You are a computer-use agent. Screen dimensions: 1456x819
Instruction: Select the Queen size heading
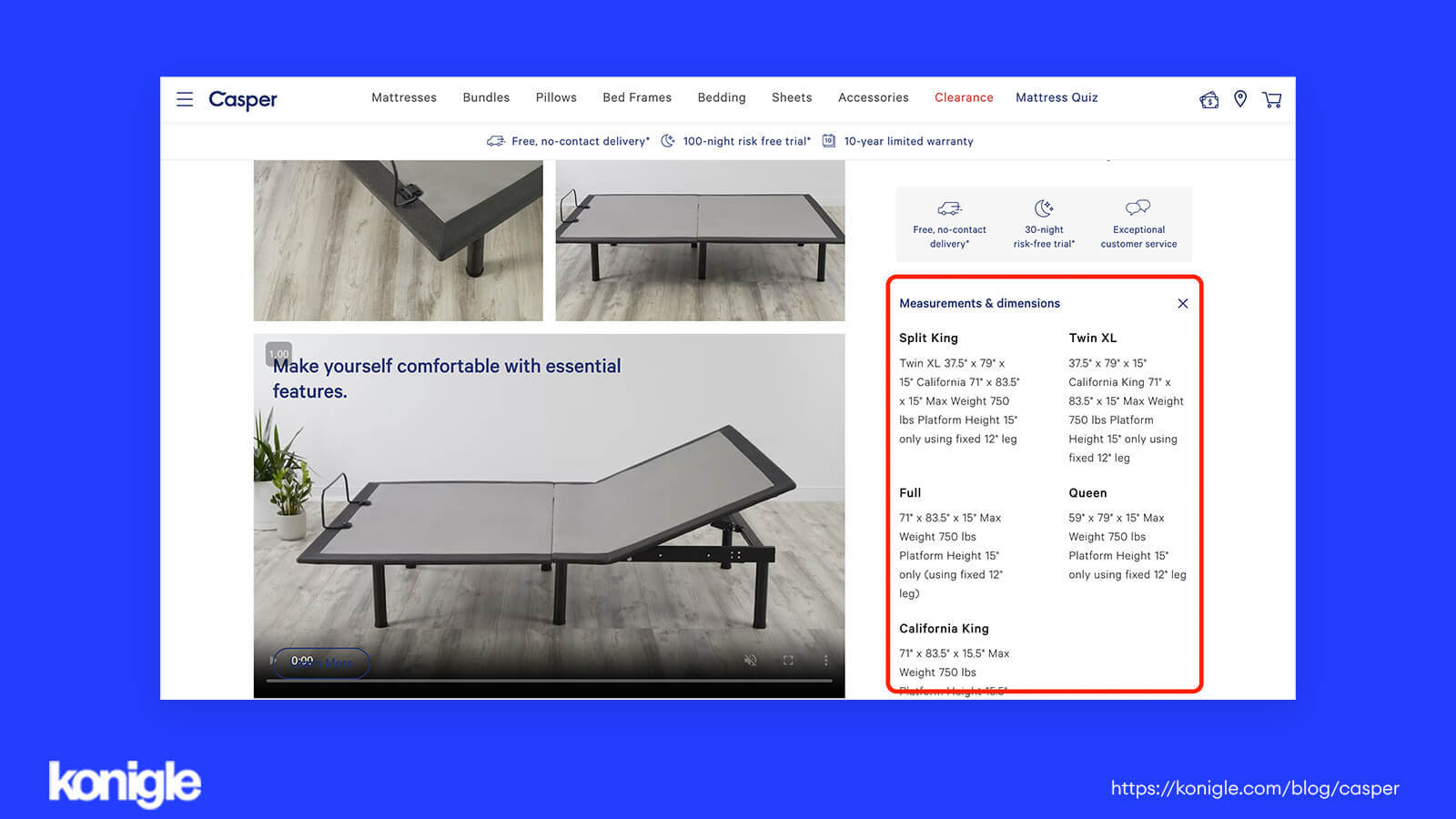tap(1087, 492)
